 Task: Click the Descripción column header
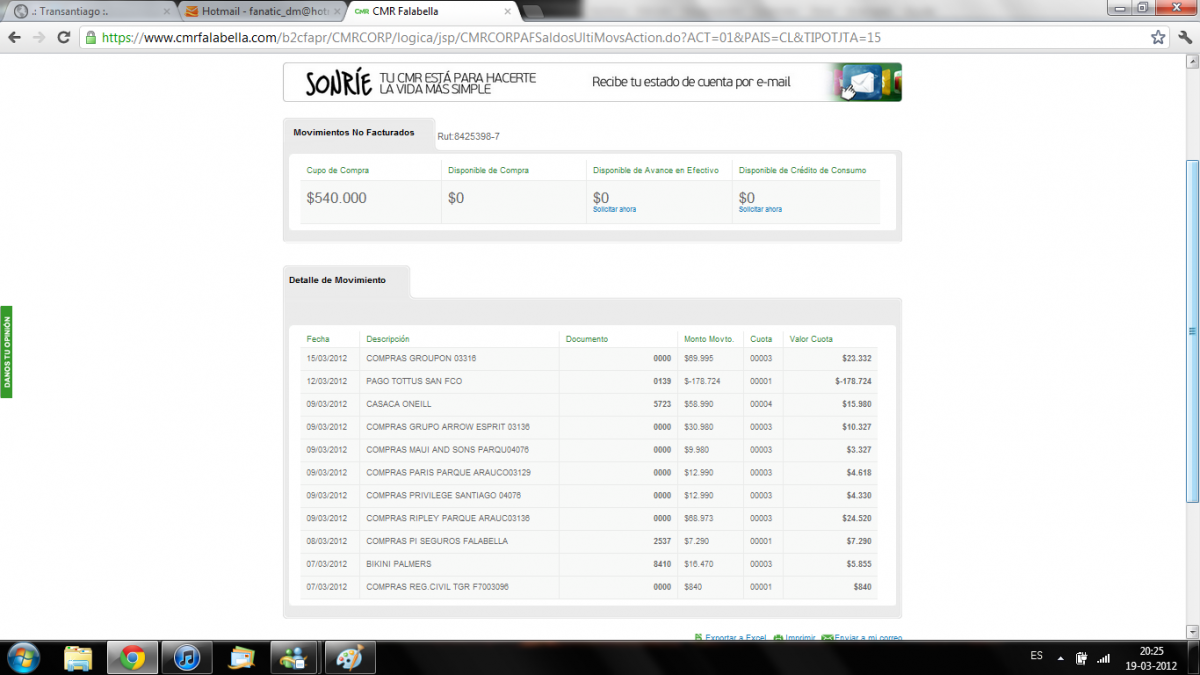click(x=388, y=339)
